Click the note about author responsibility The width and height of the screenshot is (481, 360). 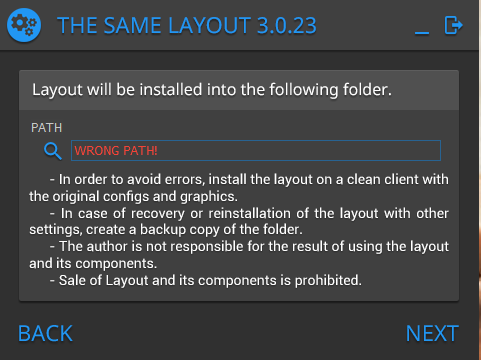tap(239, 255)
